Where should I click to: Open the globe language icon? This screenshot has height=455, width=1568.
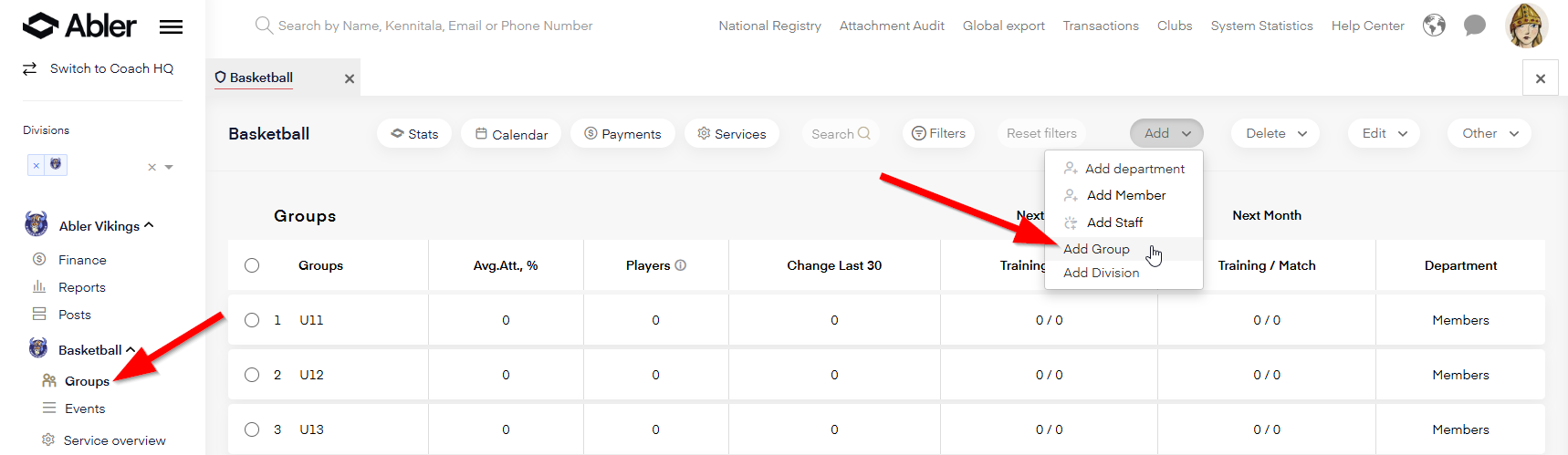click(x=1434, y=26)
